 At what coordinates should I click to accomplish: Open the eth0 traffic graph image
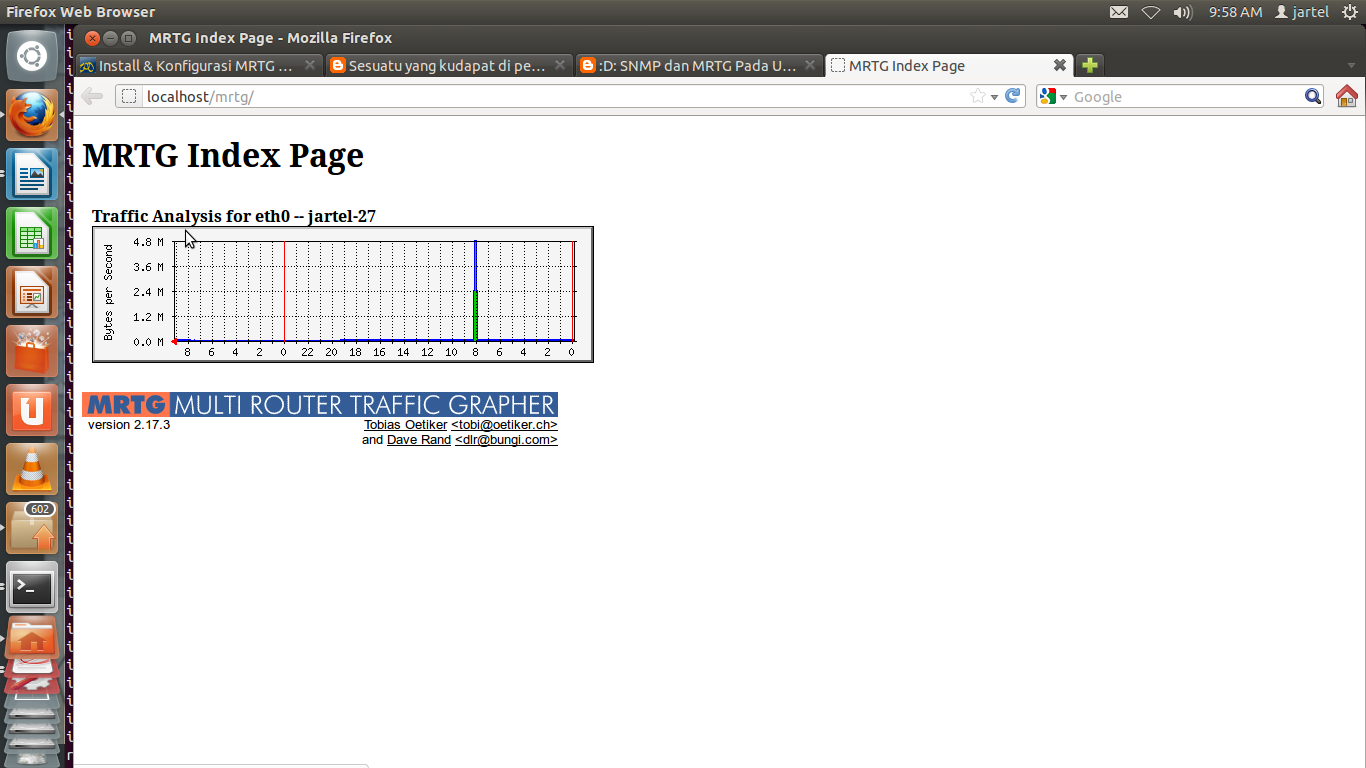point(343,294)
